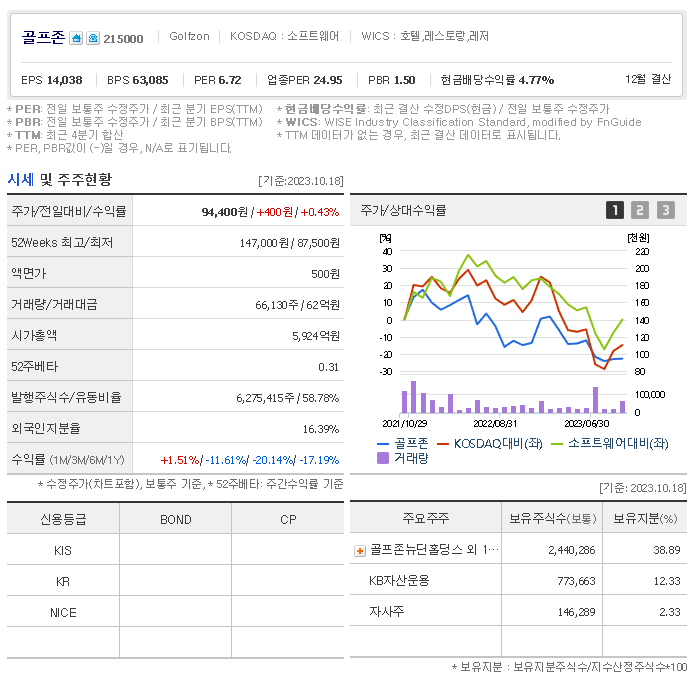This screenshot has width=694, height=686.
Task: Click the BOND column header
Action: 176,519
